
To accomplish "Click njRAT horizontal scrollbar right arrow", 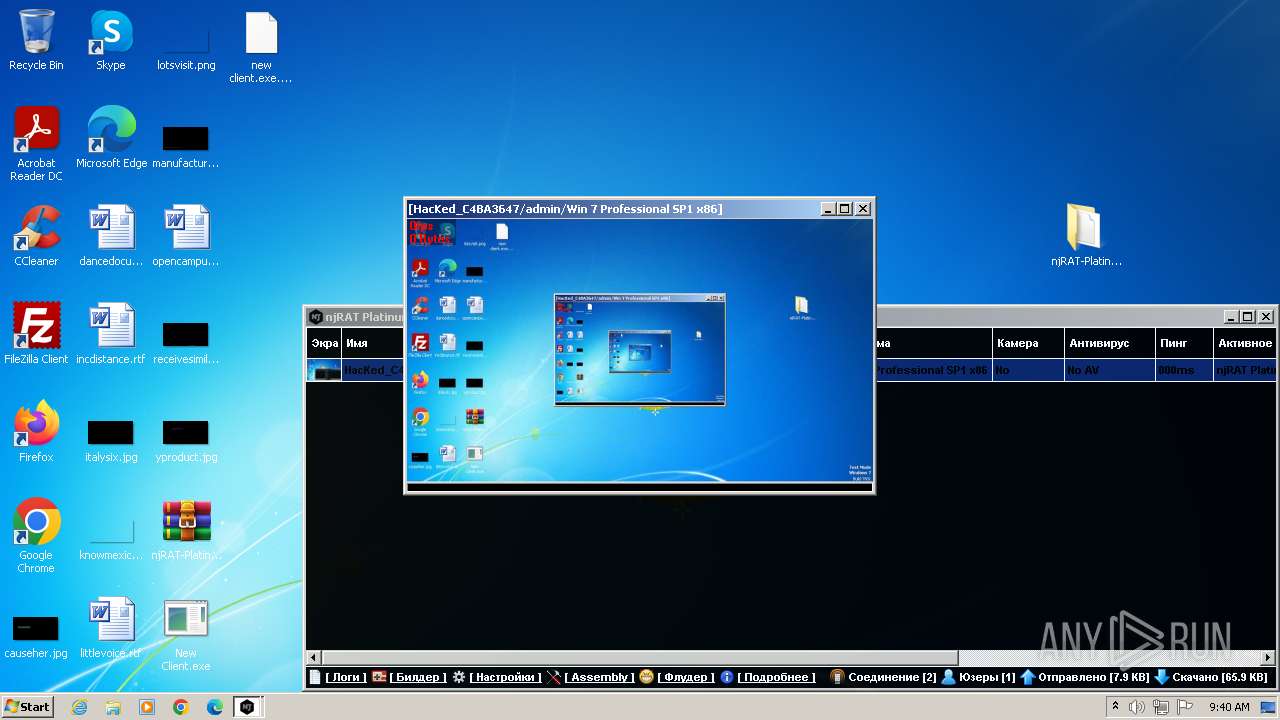I will (x=1268, y=657).
